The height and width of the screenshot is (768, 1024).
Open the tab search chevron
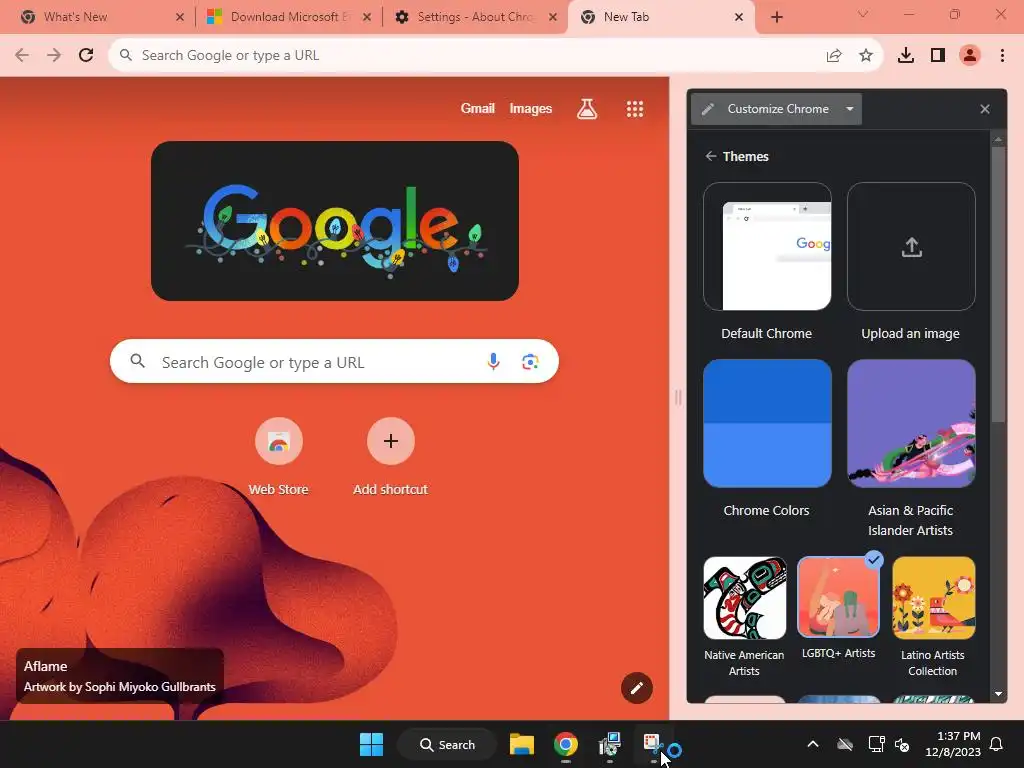point(863,14)
